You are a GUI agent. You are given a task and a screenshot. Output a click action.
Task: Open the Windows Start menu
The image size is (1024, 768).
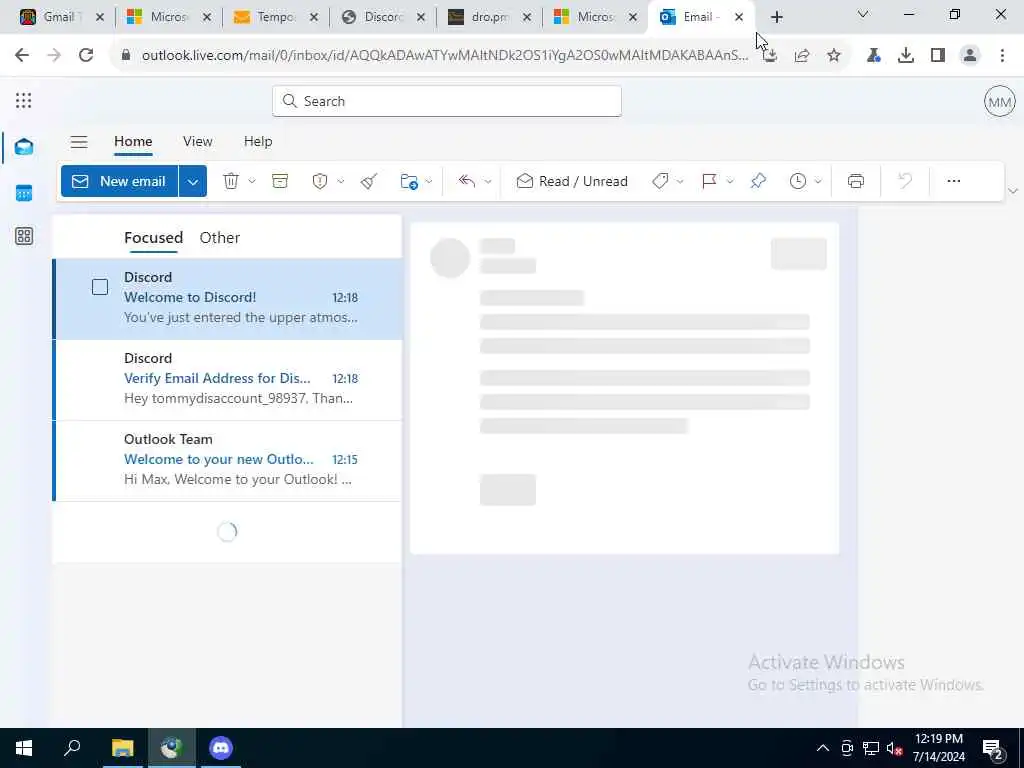coord(24,748)
